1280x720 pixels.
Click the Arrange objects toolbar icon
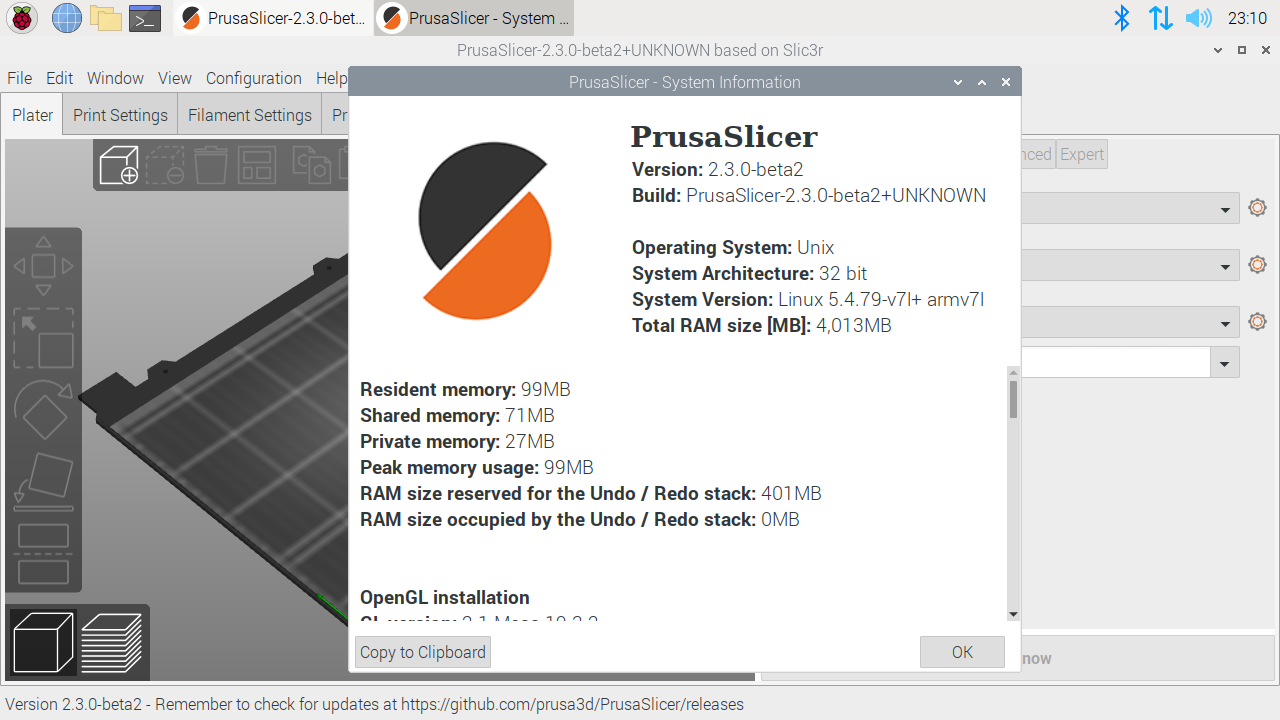(257, 165)
